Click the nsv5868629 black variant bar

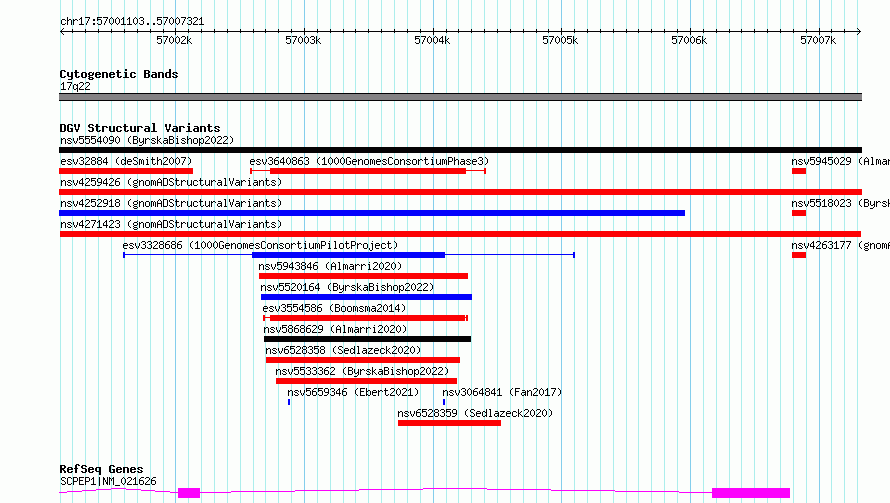coord(367,339)
